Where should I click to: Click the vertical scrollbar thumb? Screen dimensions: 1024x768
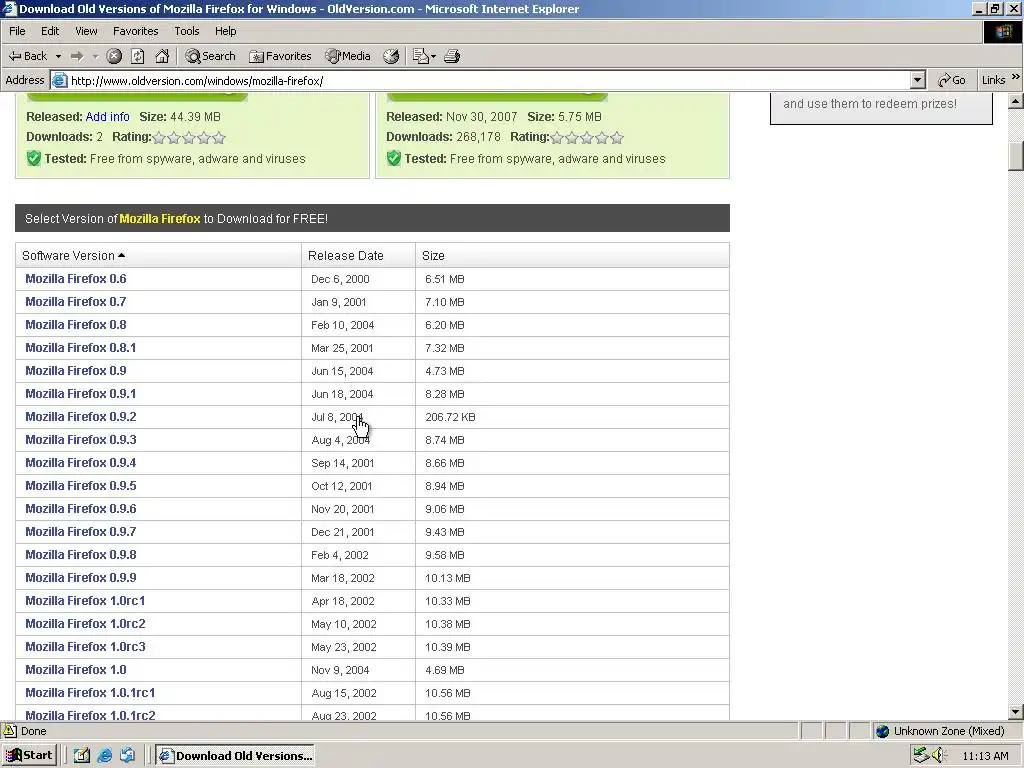tap(1016, 156)
